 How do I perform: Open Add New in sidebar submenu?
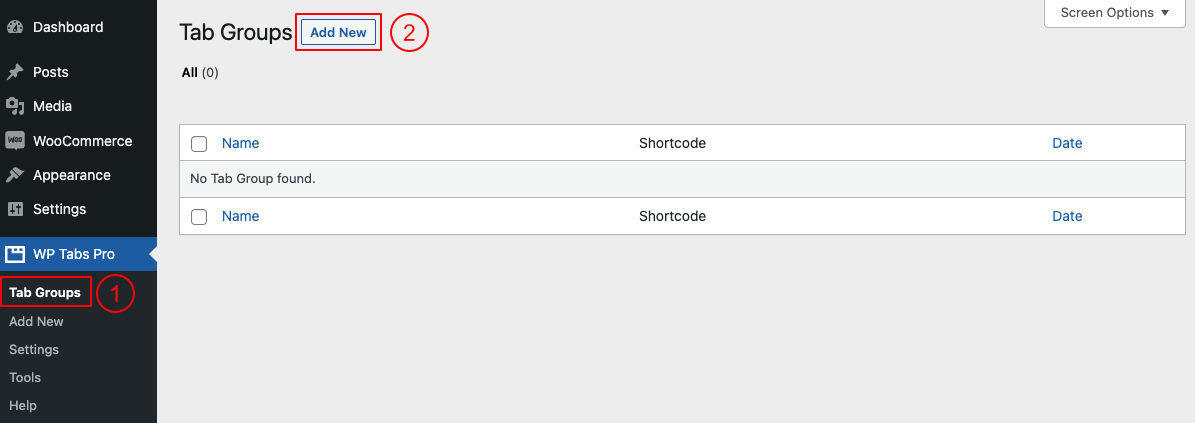click(x=36, y=321)
